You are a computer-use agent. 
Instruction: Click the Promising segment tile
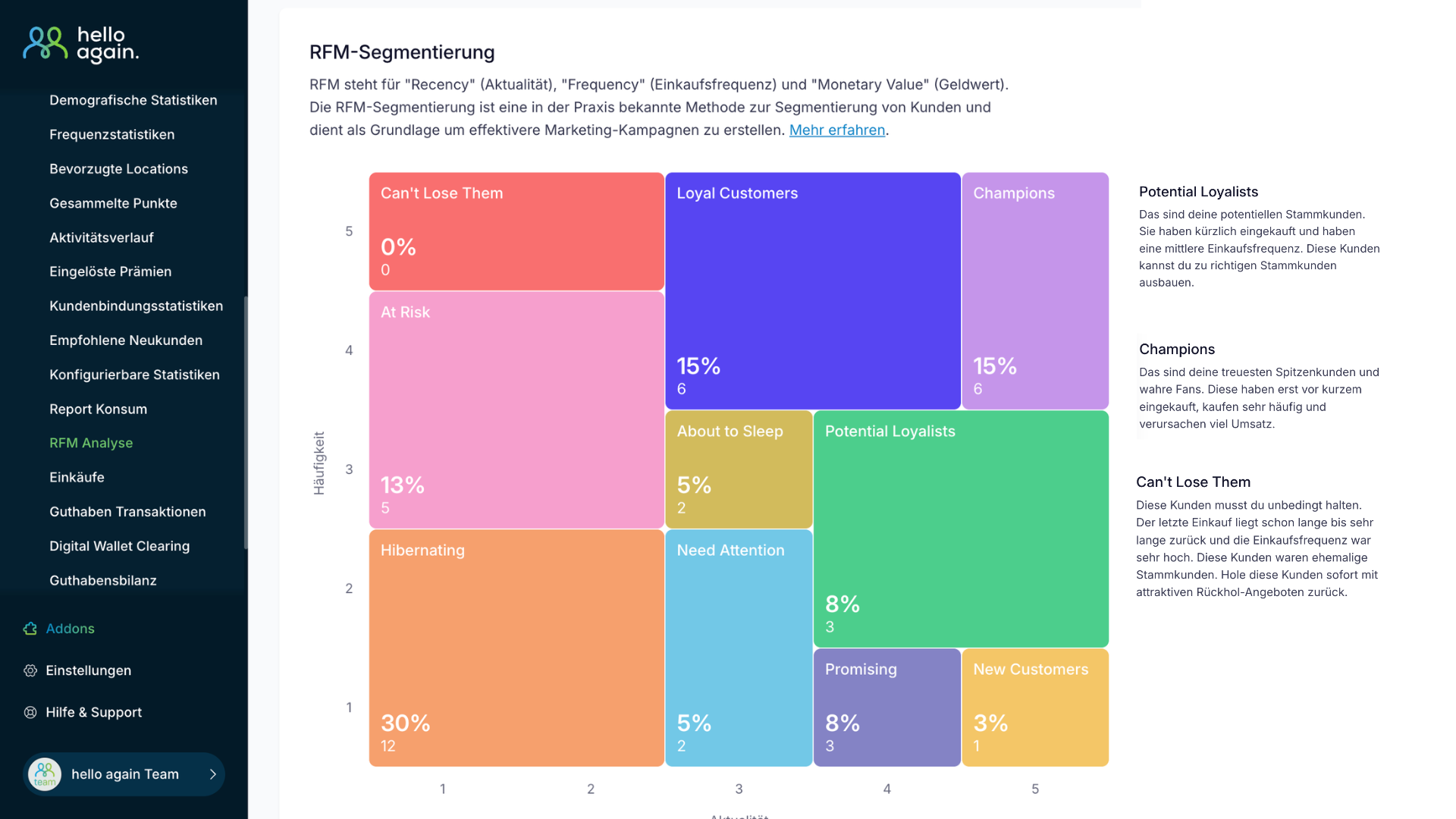[x=886, y=707]
